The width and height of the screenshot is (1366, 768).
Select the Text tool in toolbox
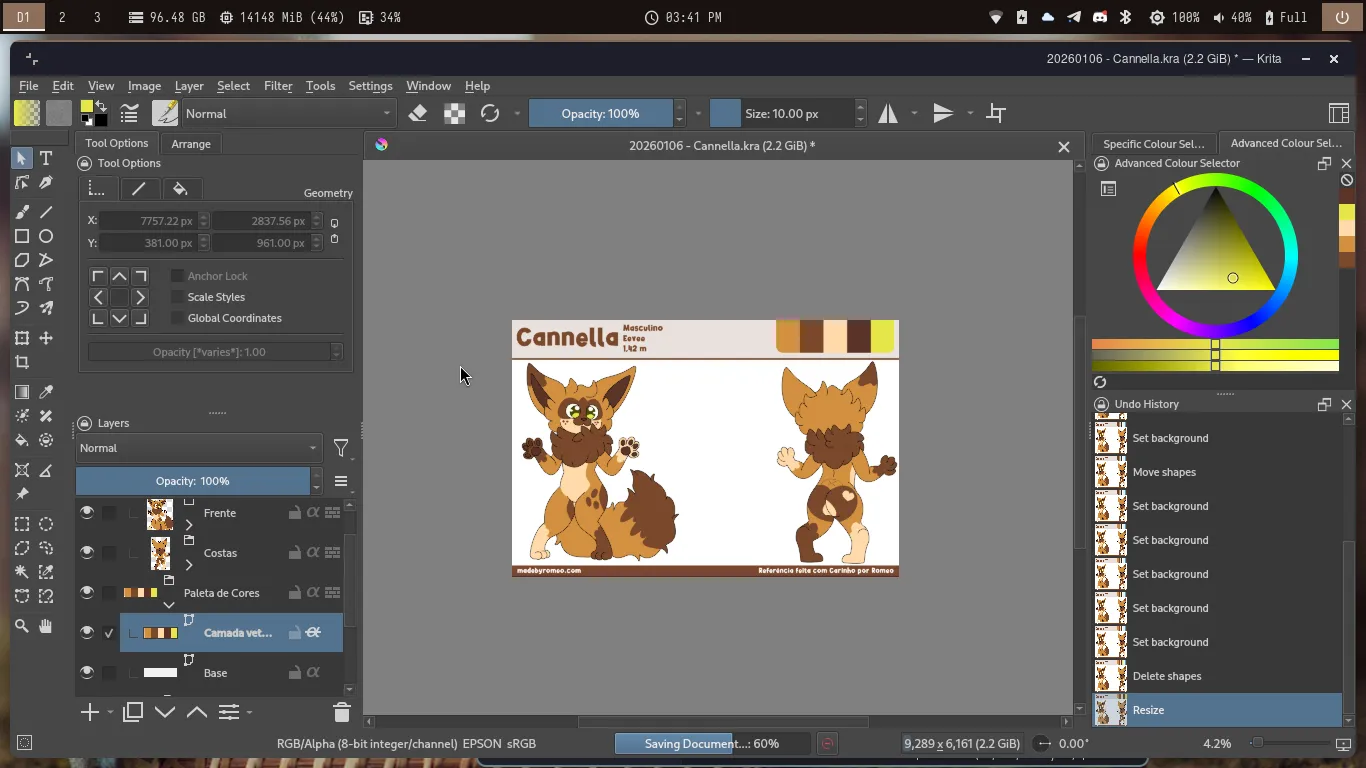46,159
